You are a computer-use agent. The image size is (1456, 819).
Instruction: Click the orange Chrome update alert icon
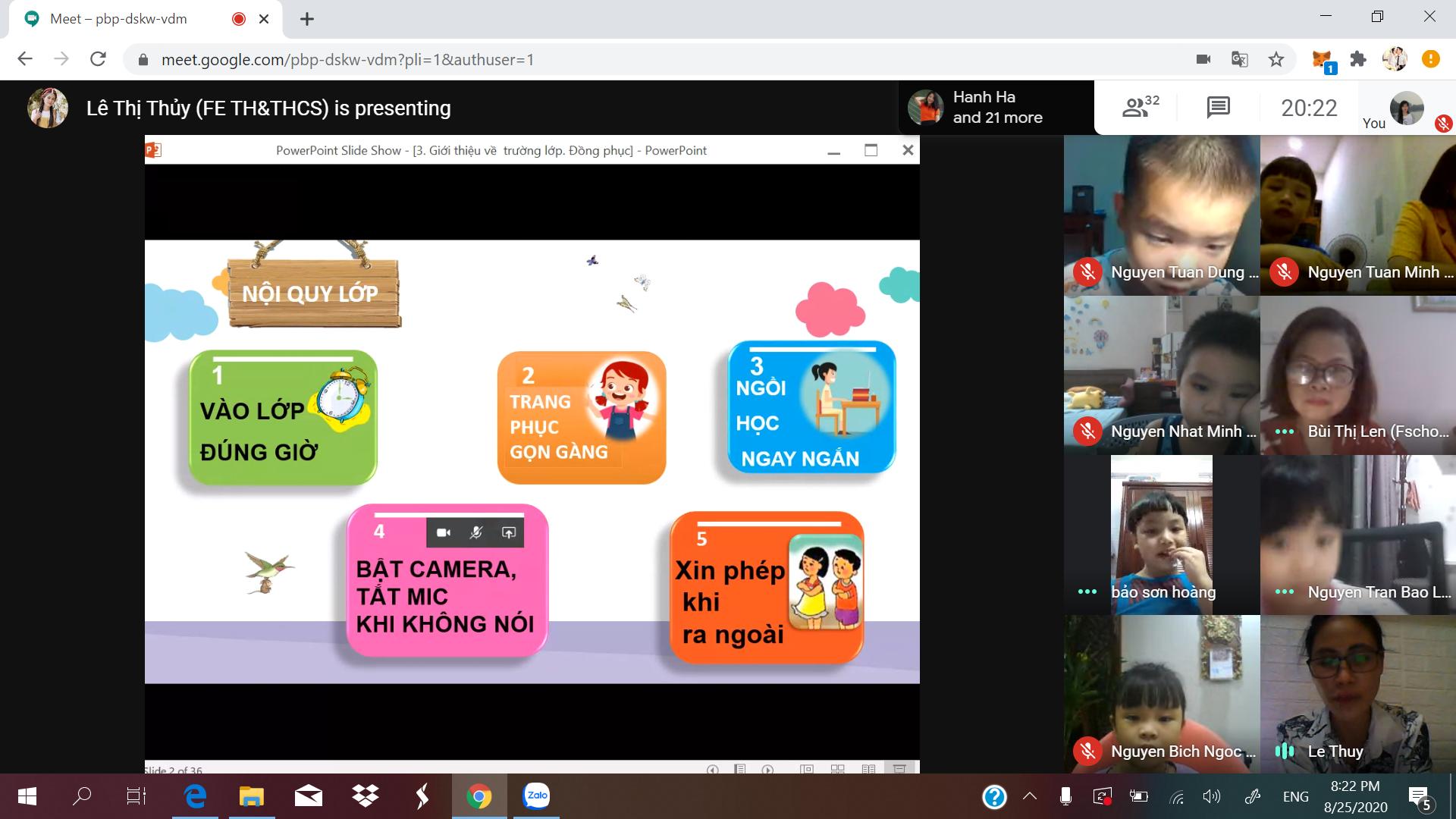point(1431,59)
